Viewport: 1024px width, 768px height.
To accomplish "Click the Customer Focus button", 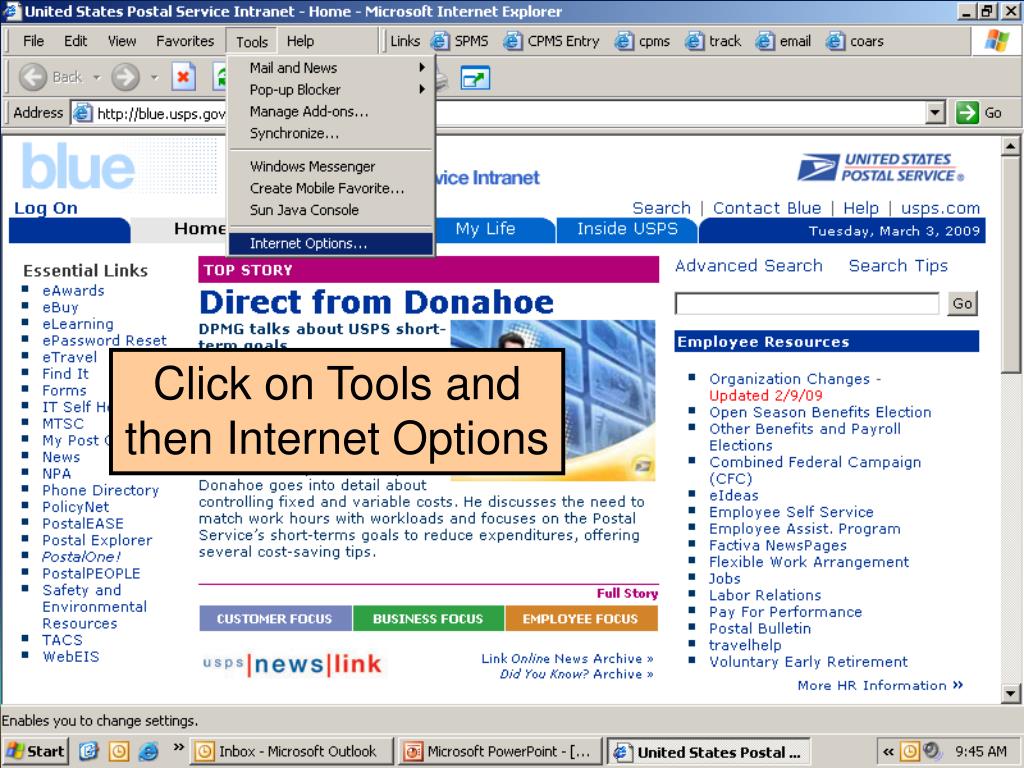I will 275,618.
